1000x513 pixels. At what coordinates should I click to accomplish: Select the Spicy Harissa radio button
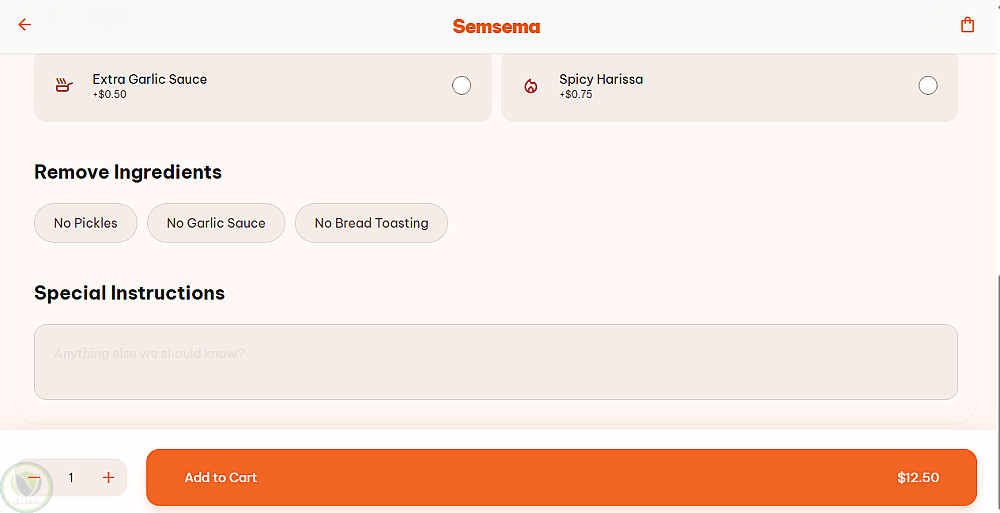pyautogui.click(x=928, y=86)
